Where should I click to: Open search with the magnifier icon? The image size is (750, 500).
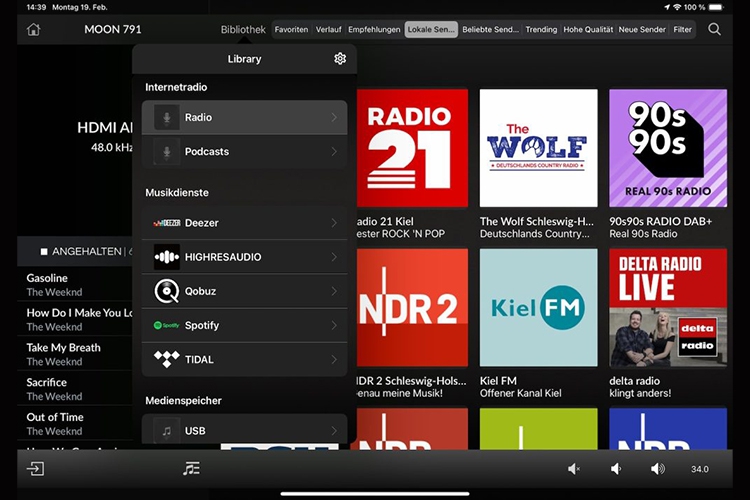tap(714, 29)
